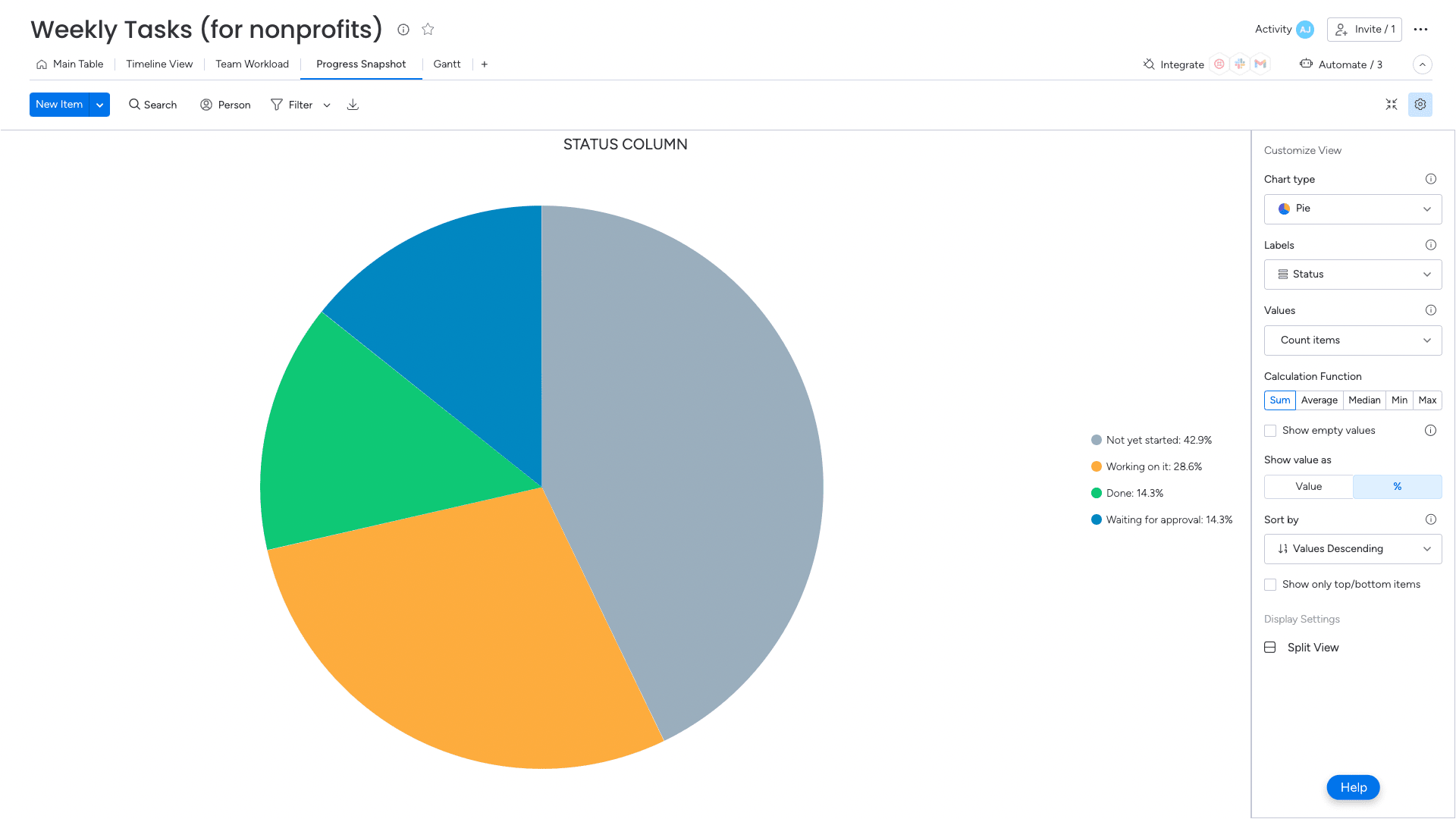Viewport: 1456px width, 819px height.
Task: Open the Team Workload tab
Action: click(x=252, y=64)
